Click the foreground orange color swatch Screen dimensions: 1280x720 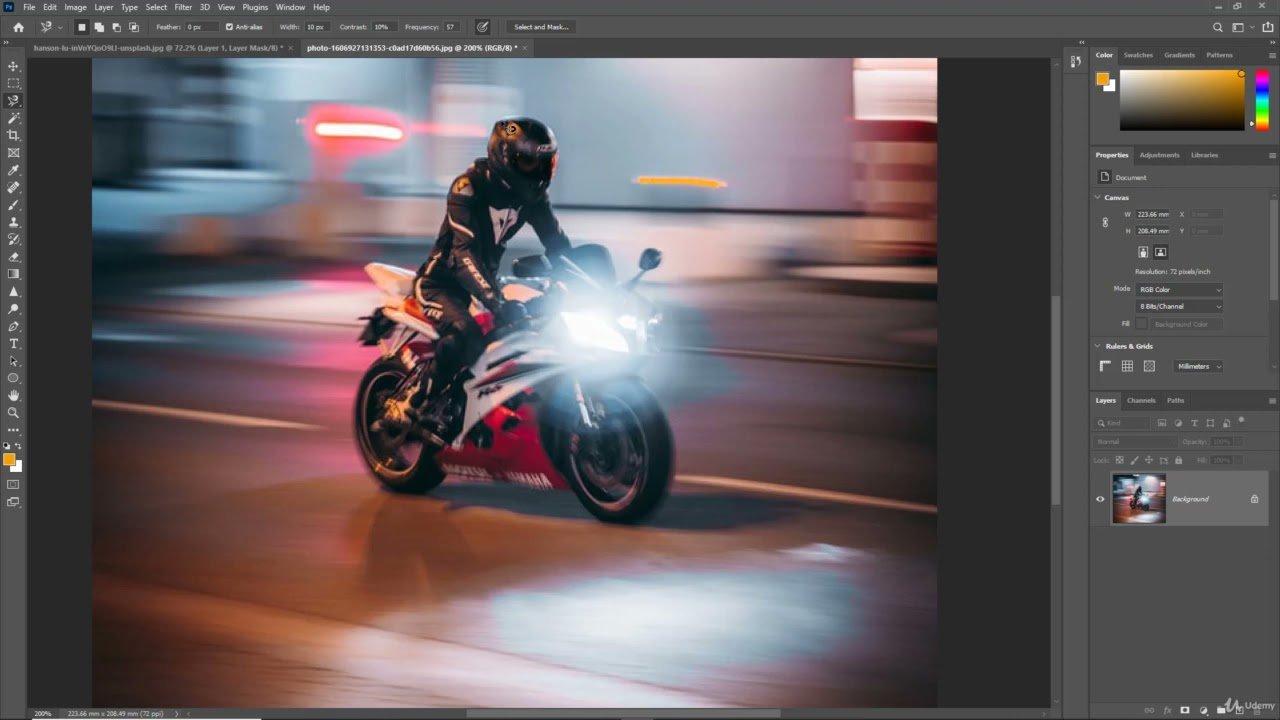9,459
